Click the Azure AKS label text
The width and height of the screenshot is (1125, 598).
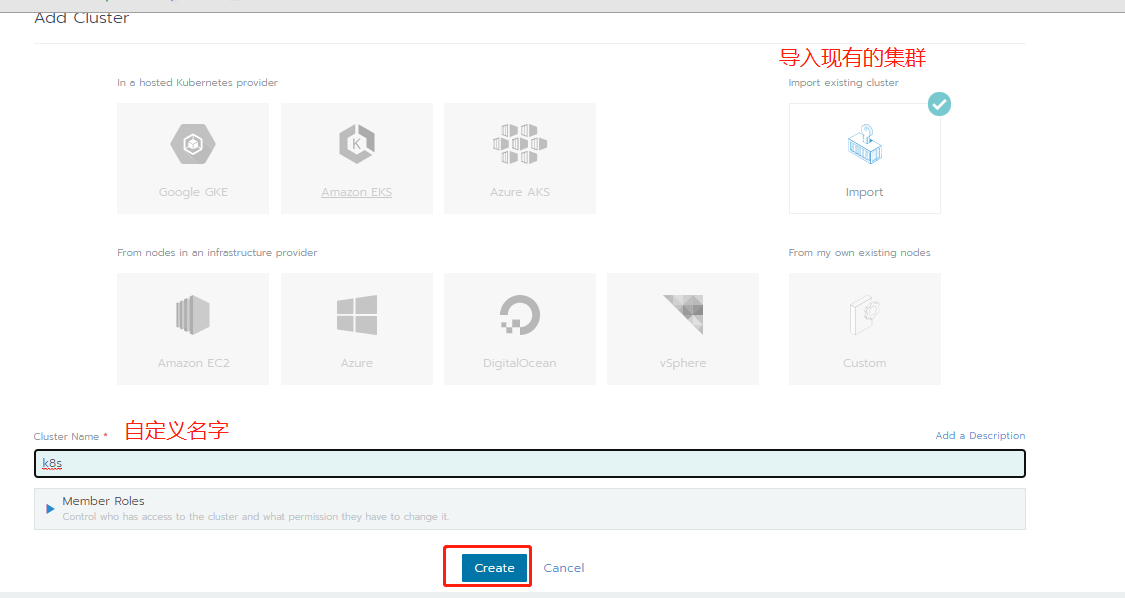(x=520, y=192)
